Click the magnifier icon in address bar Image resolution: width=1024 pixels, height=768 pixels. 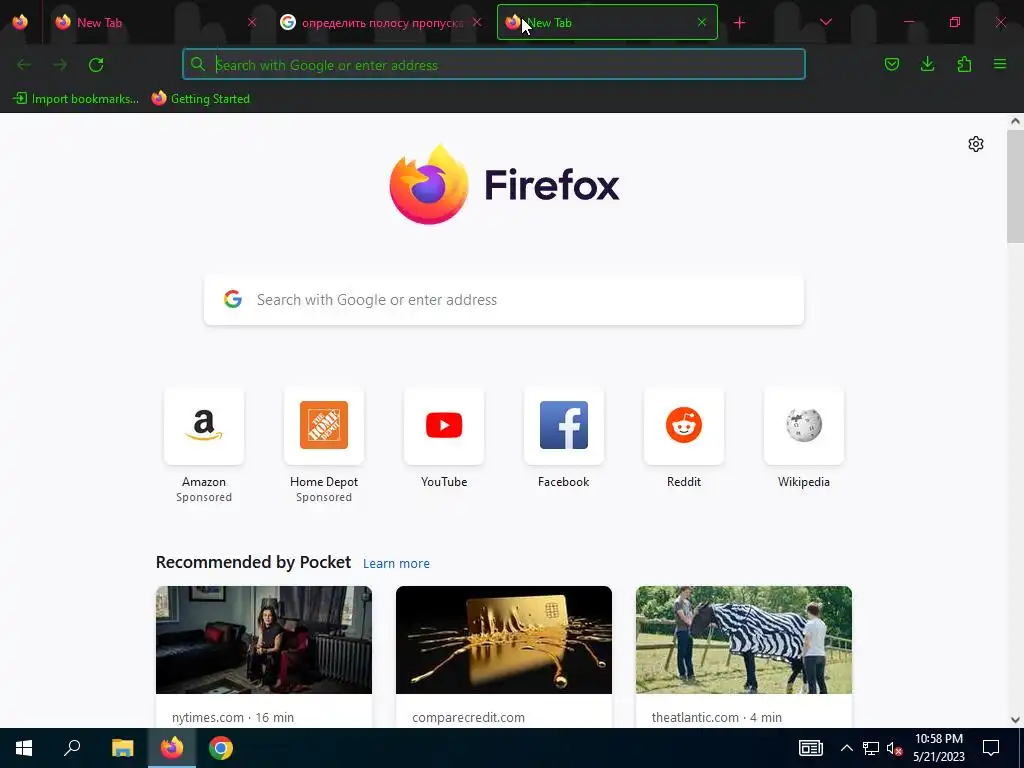pos(198,64)
